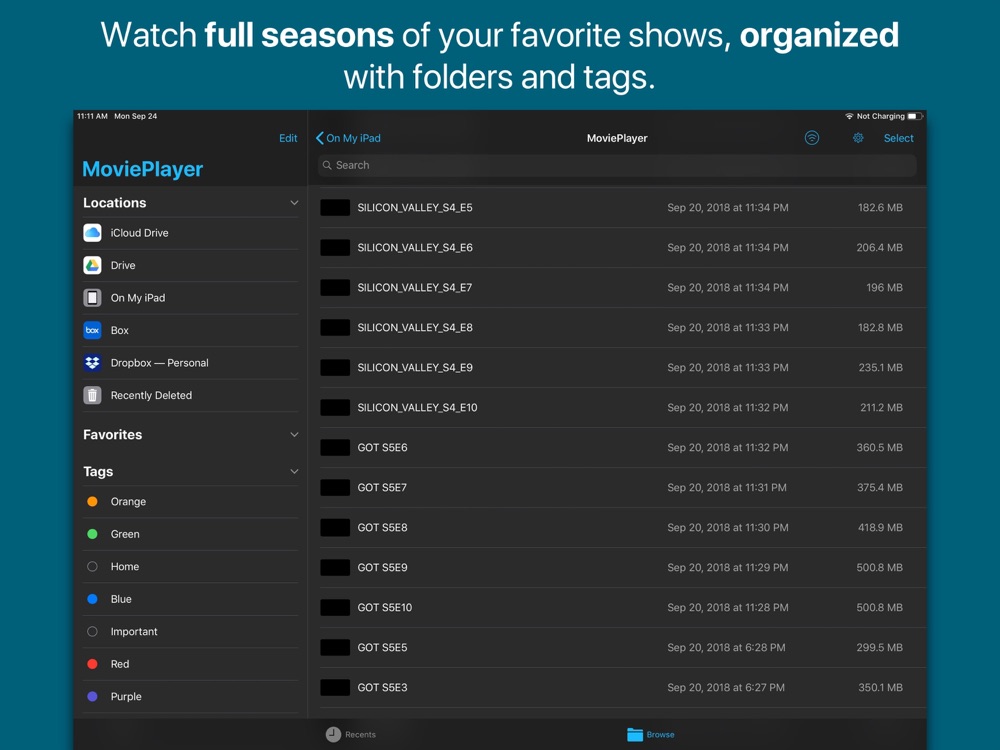
Task: Click the date Sep 20, 2018 at 6:28 PM
Action: point(726,648)
